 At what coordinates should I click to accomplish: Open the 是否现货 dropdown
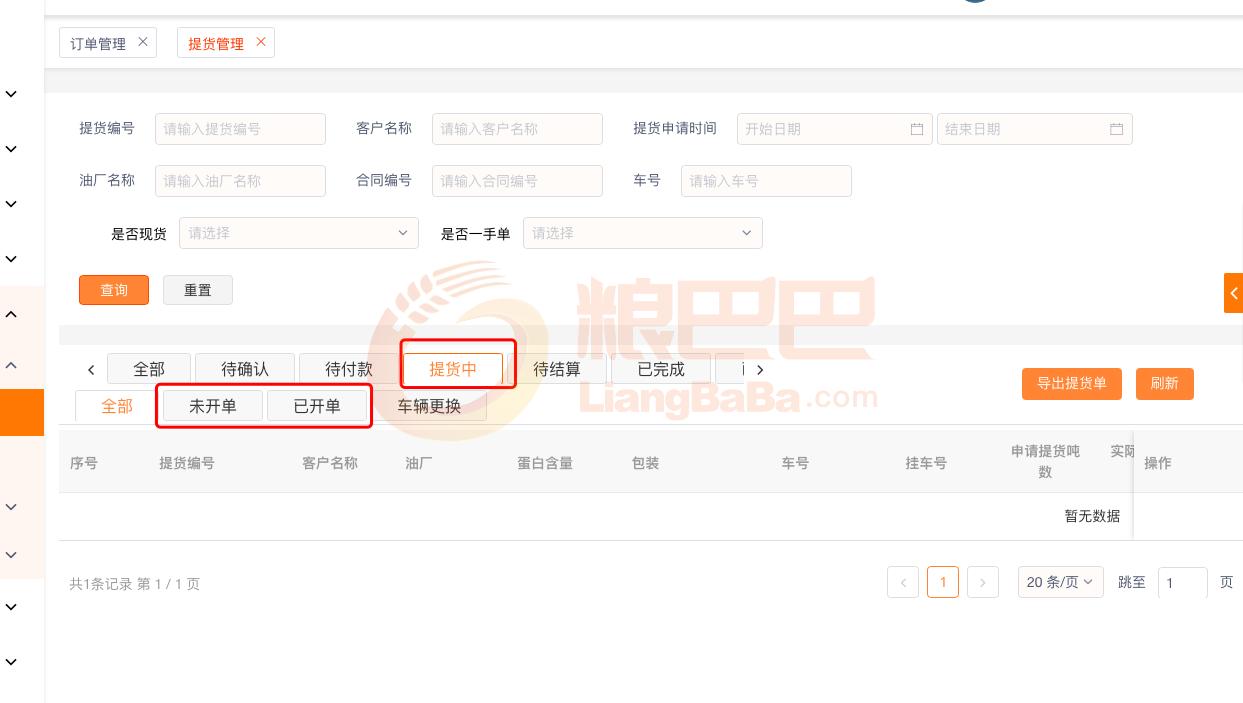pos(298,233)
